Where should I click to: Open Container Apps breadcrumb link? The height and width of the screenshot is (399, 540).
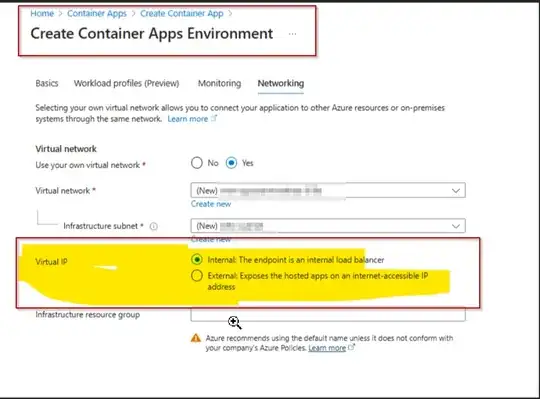coord(97,13)
